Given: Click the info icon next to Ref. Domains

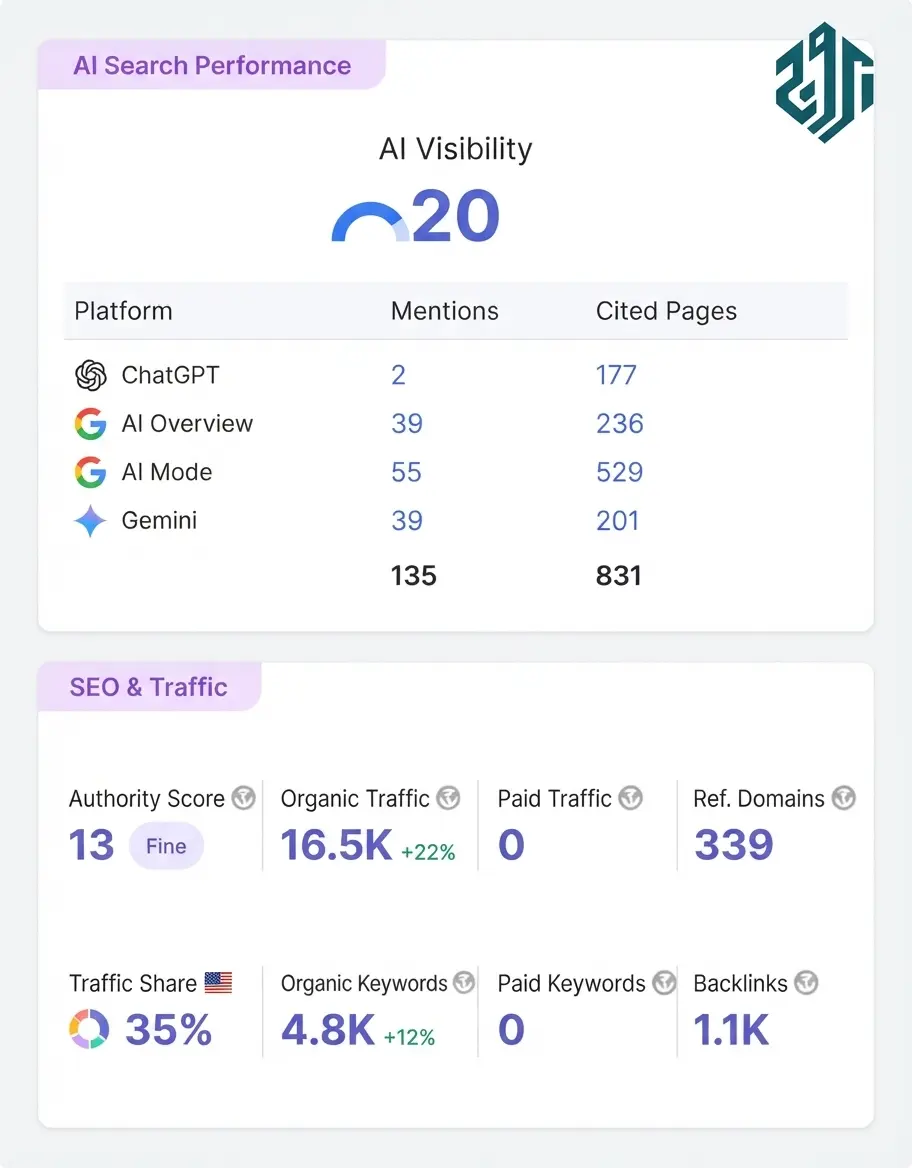Looking at the screenshot, I should coord(843,798).
